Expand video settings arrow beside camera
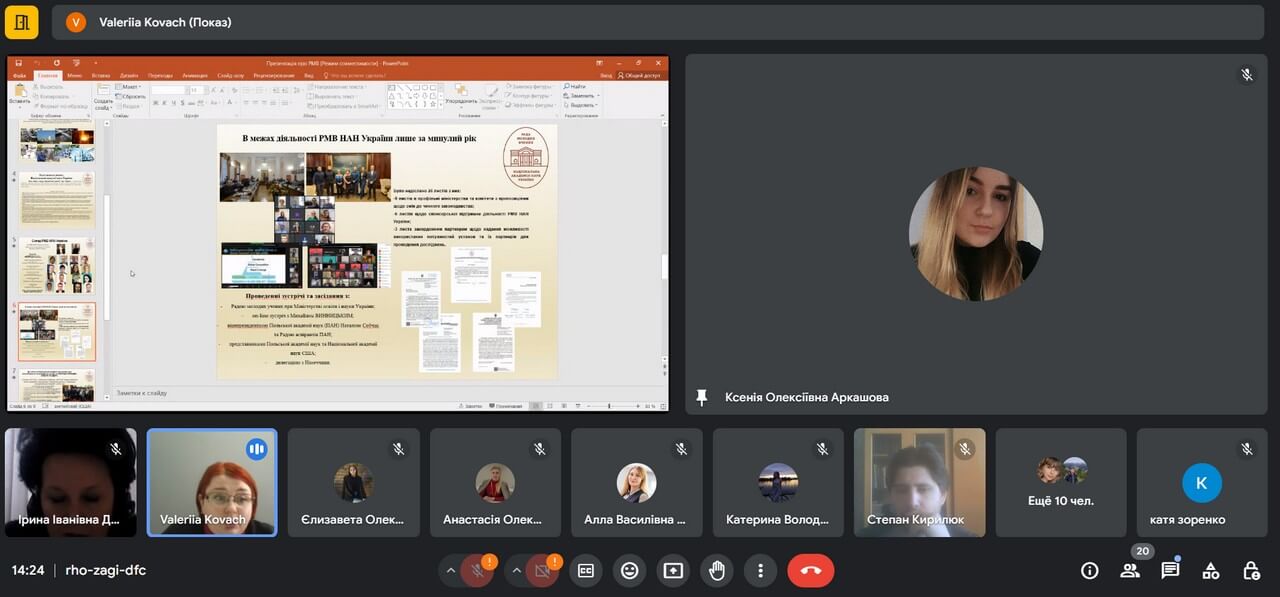The width and height of the screenshot is (1280, 597). (x=517, y=570)
